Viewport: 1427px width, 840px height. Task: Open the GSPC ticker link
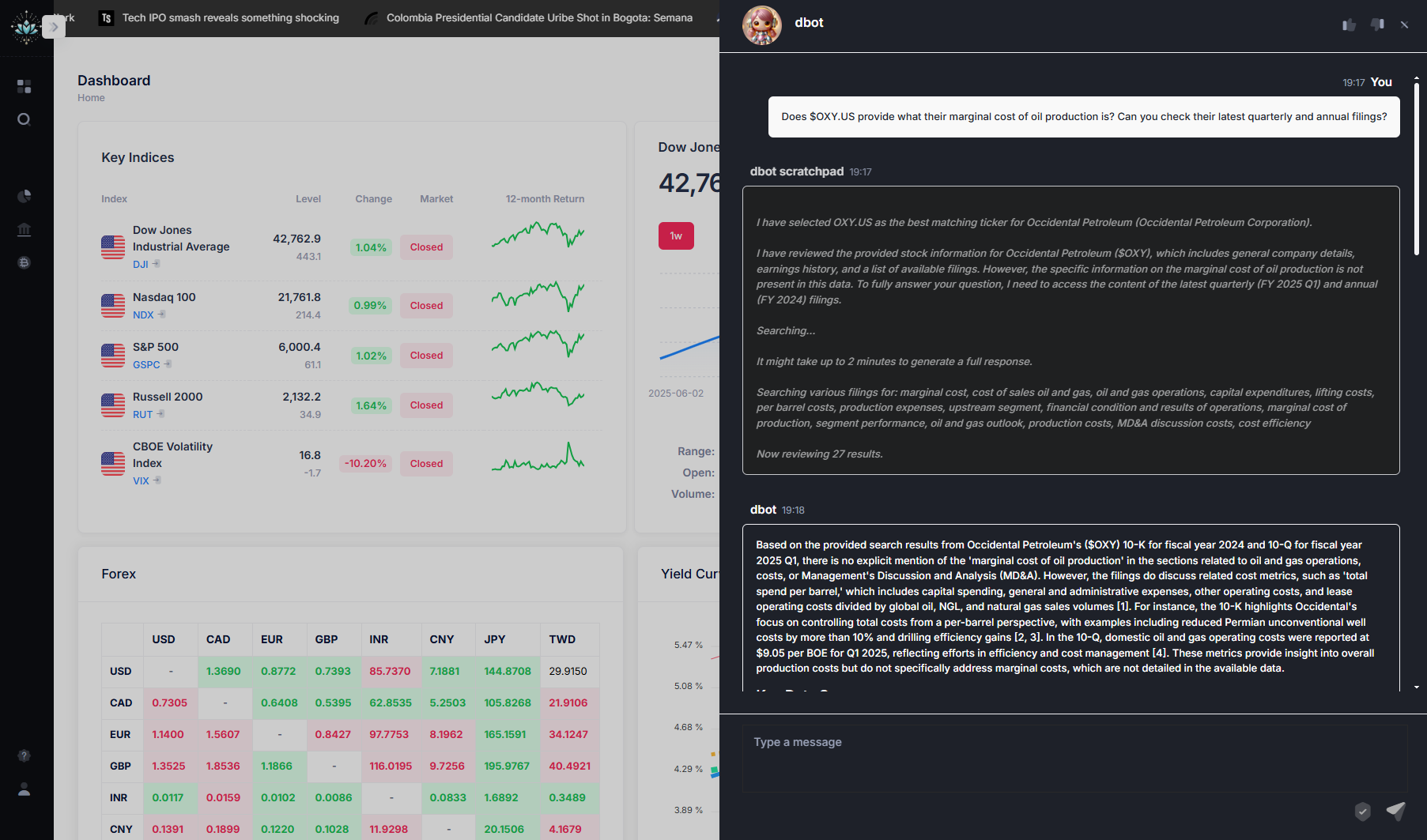(146, 364)
